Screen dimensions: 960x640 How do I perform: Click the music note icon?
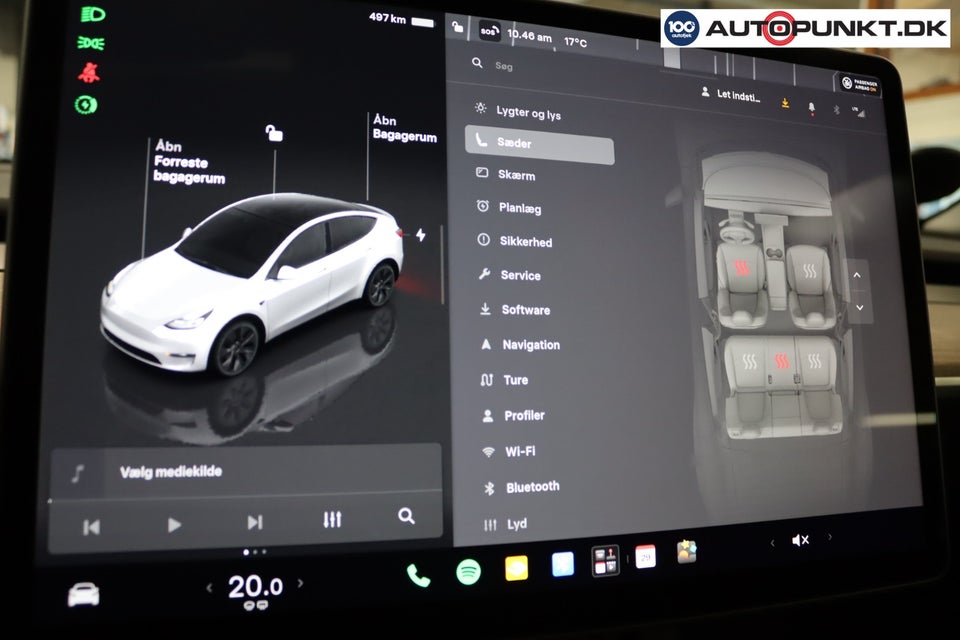pos(78,473)
